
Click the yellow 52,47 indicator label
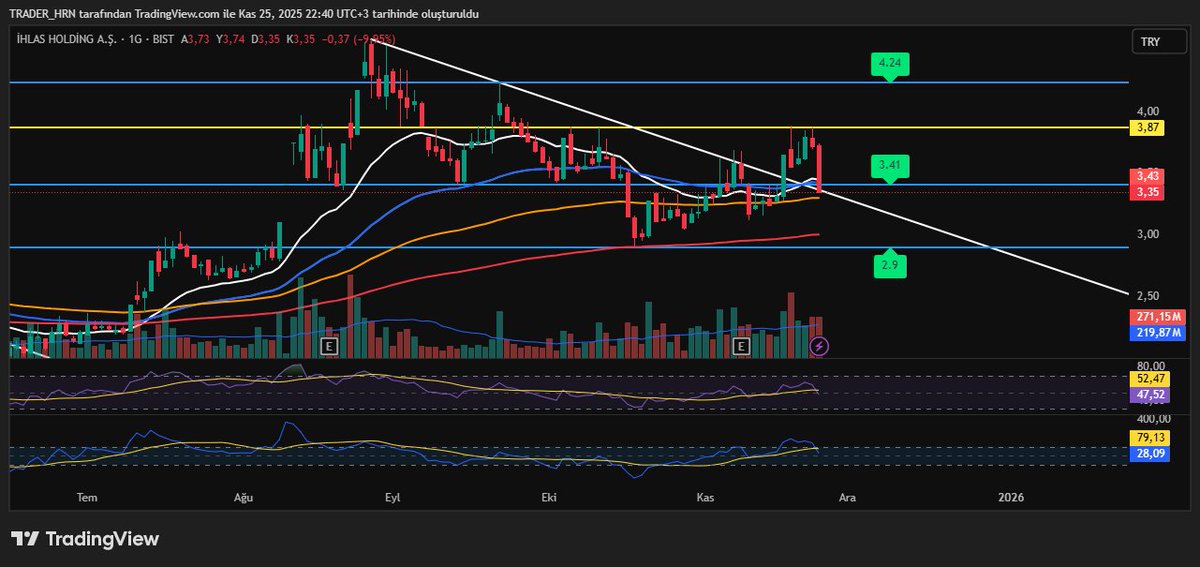point(1148,380)
